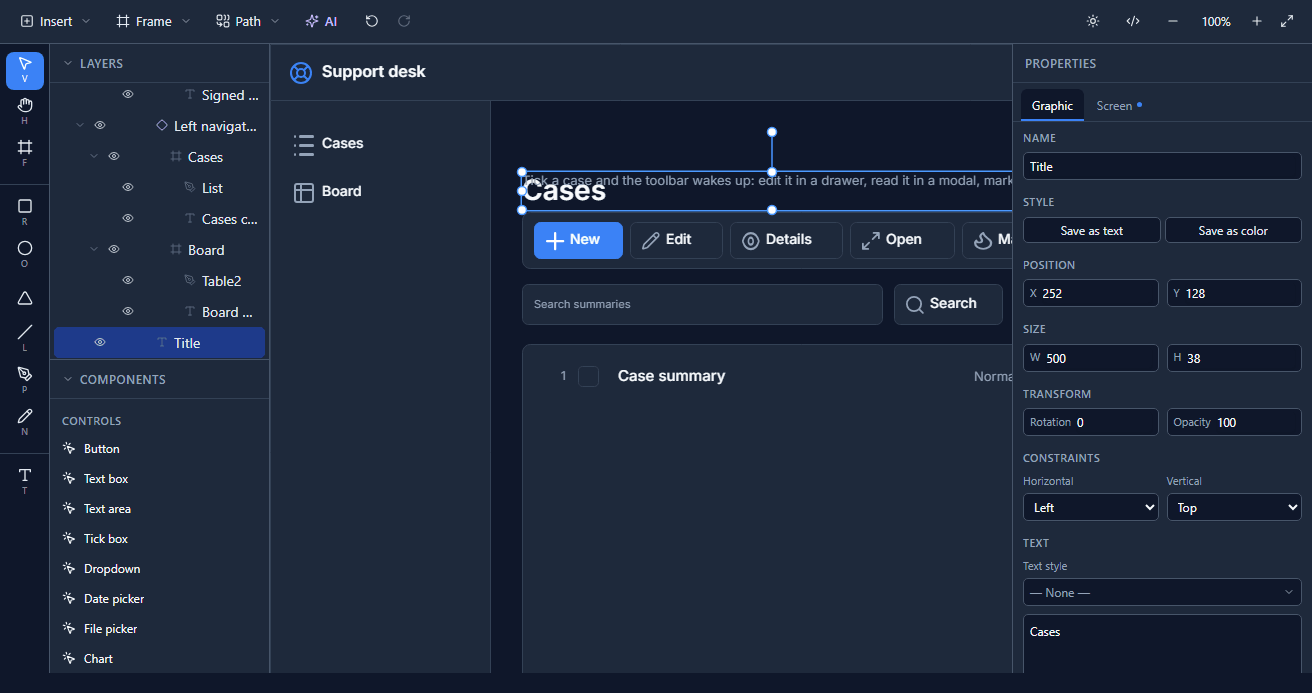Select the Text tool
The image size is (1312, 693).
pyautogui.click(x=25, y=479)
